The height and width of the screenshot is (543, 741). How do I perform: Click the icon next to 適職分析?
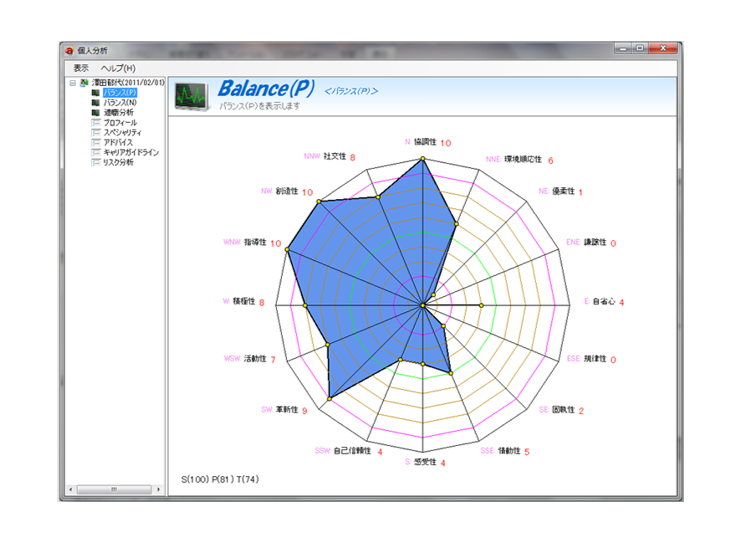click(96, 113)
